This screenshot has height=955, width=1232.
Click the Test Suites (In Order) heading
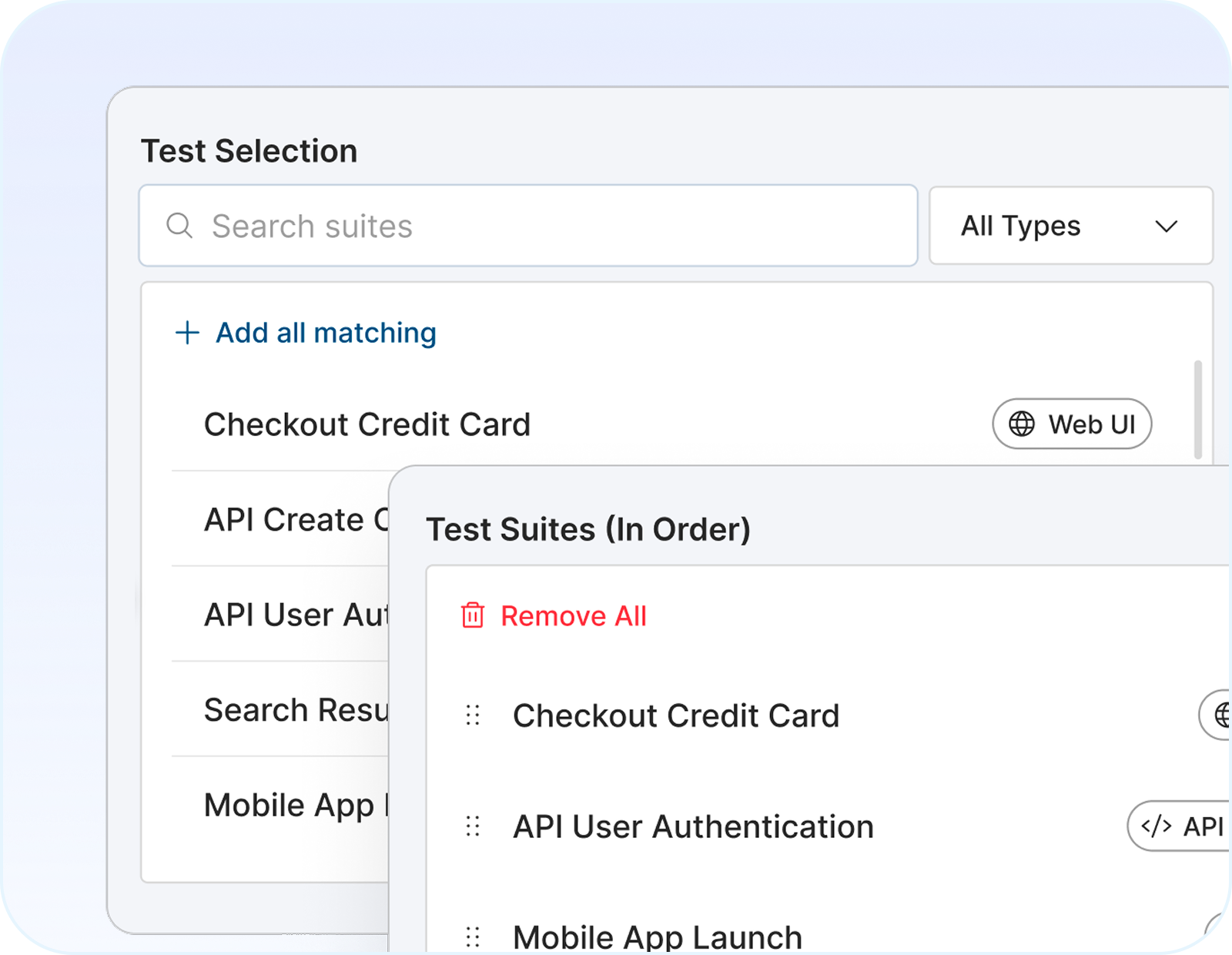588,529
